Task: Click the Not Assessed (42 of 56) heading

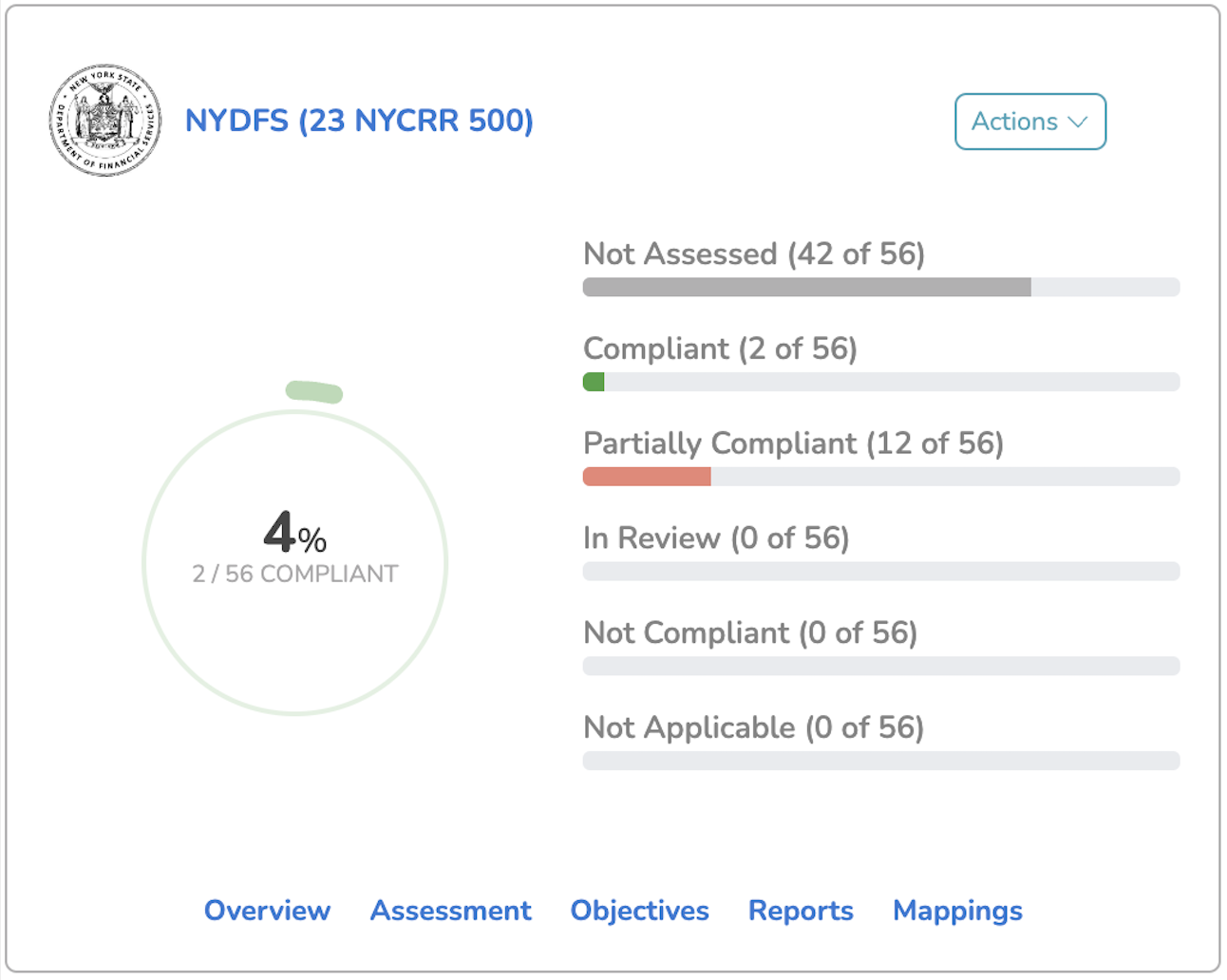Action: tap(754, 254)
